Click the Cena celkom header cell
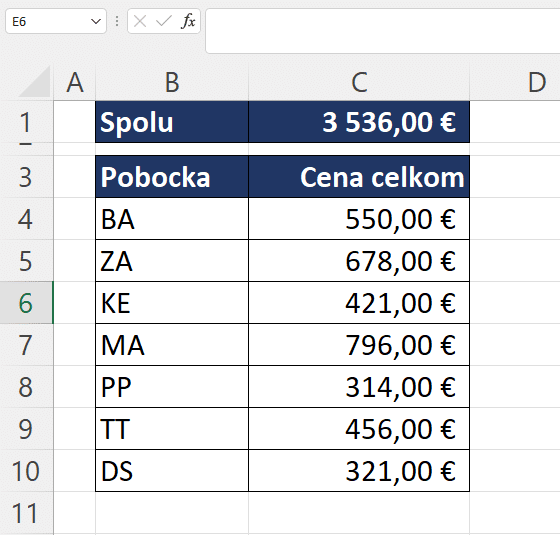This screenshot has width=560, height=535. [359, 177]
